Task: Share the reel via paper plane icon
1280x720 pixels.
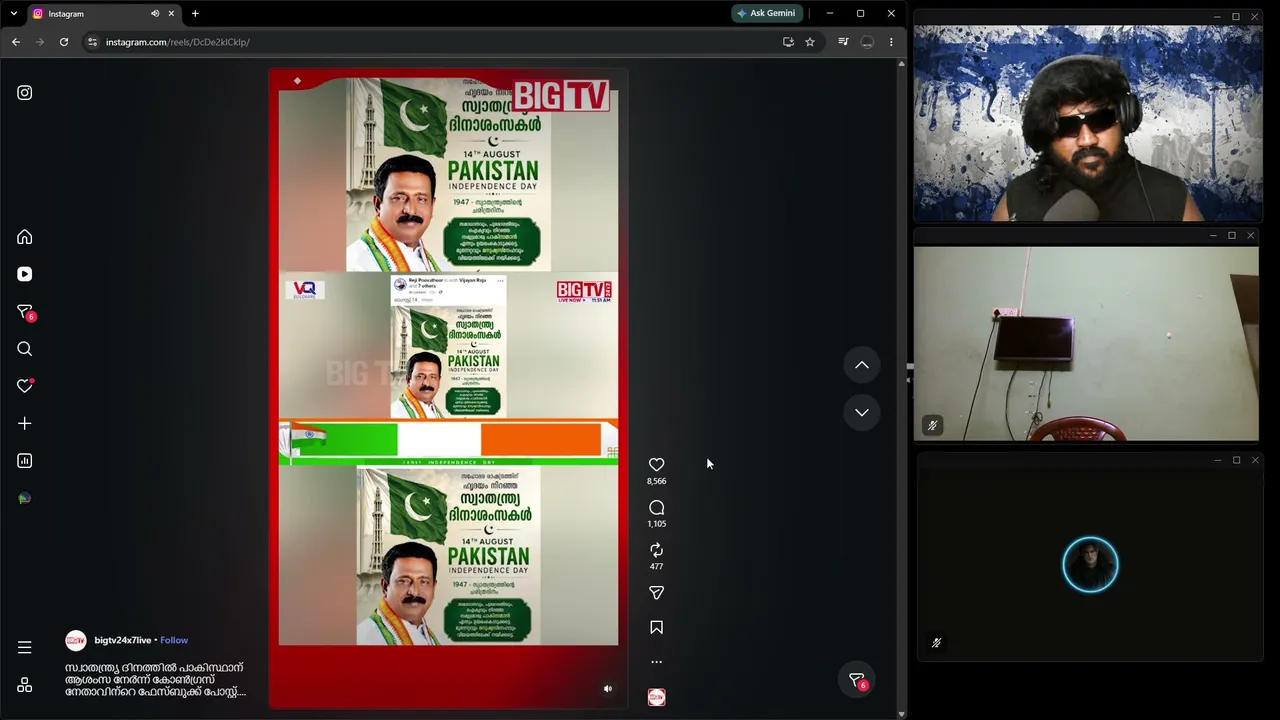Action: (x=656, y=593)
